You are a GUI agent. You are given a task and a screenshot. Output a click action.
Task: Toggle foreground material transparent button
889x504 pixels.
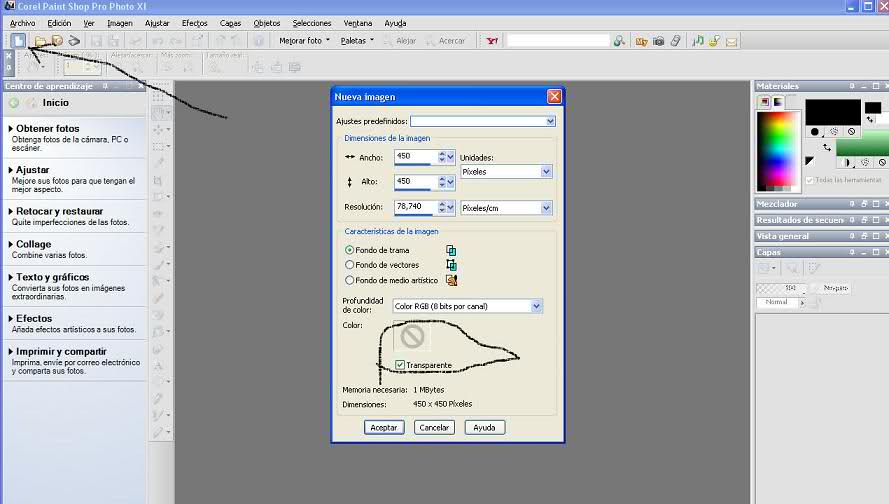[851, 132]
